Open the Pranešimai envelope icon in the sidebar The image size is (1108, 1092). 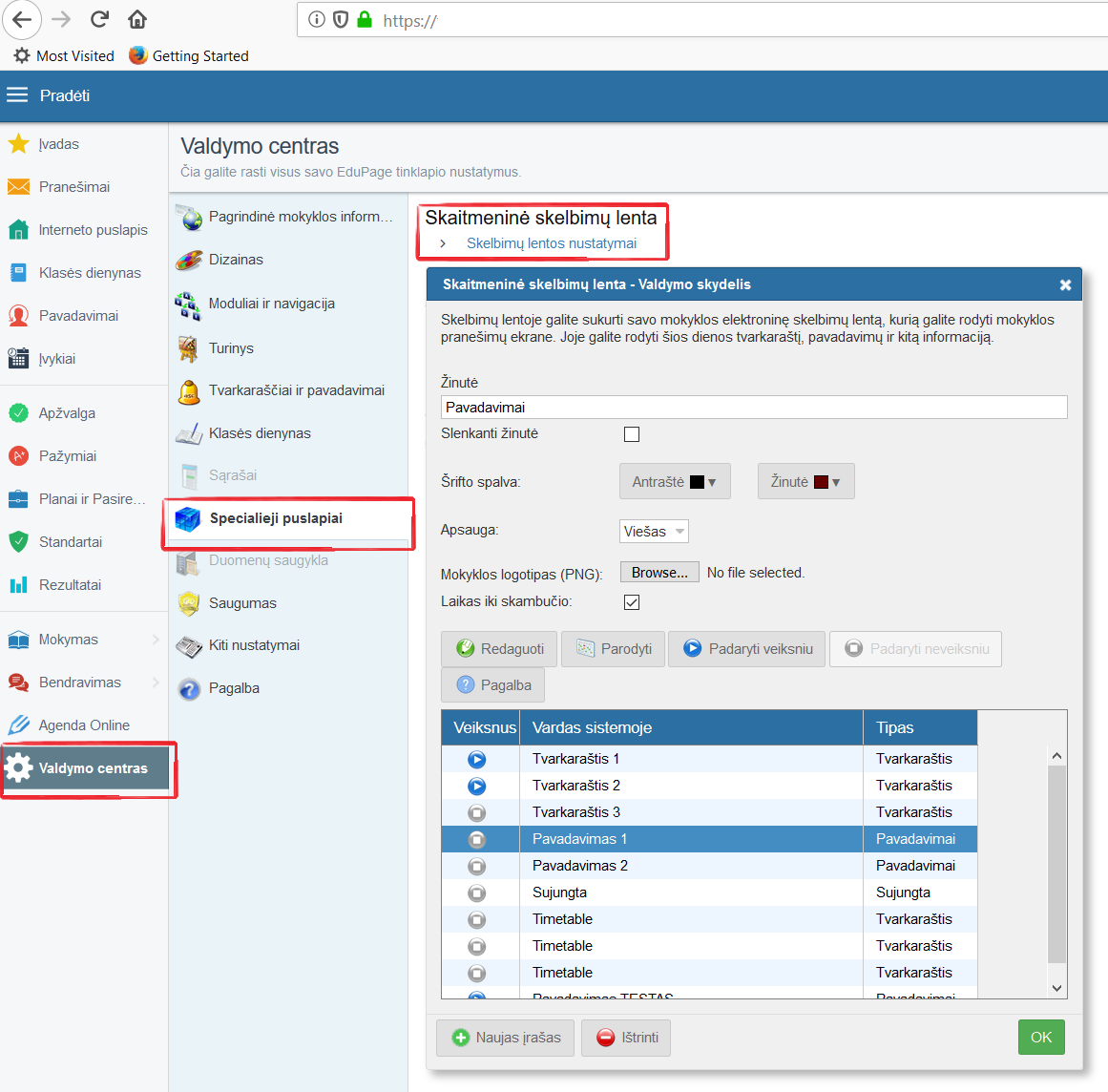(18, 187)
